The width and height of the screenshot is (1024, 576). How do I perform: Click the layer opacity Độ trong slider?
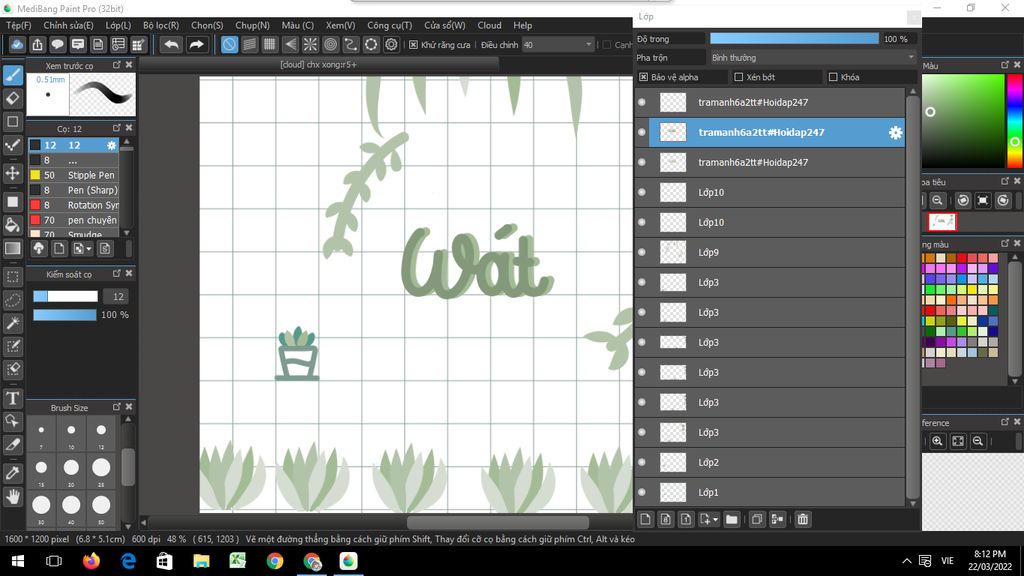794,39
